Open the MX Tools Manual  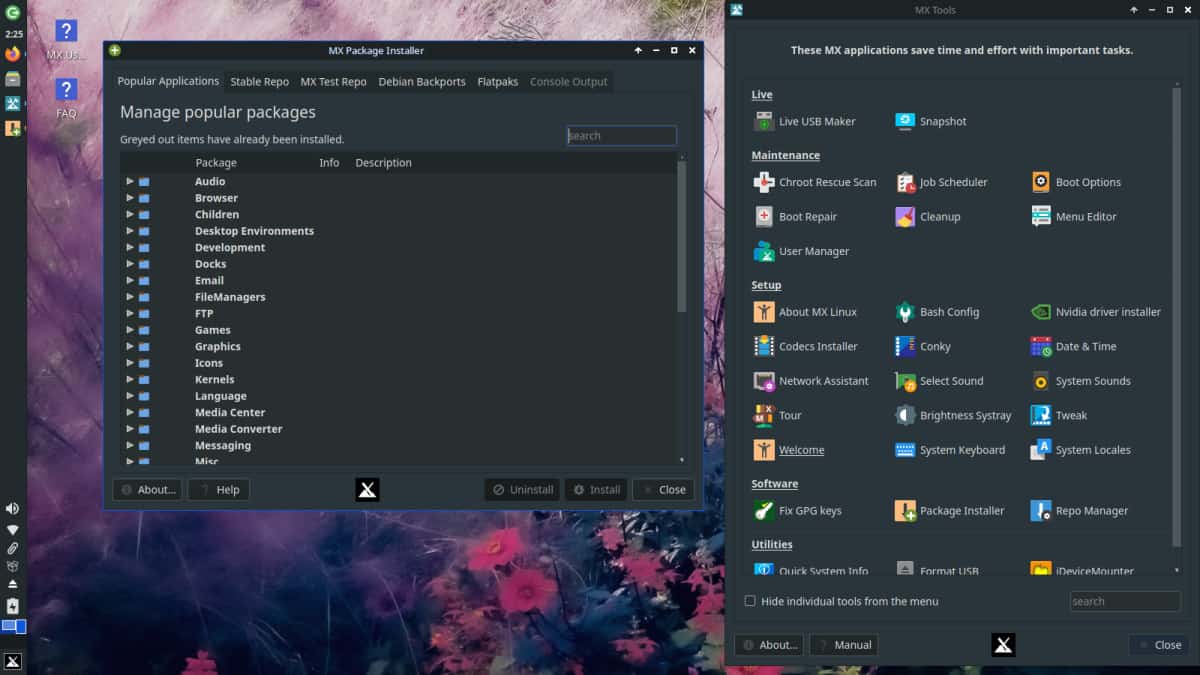coord(843,644)
